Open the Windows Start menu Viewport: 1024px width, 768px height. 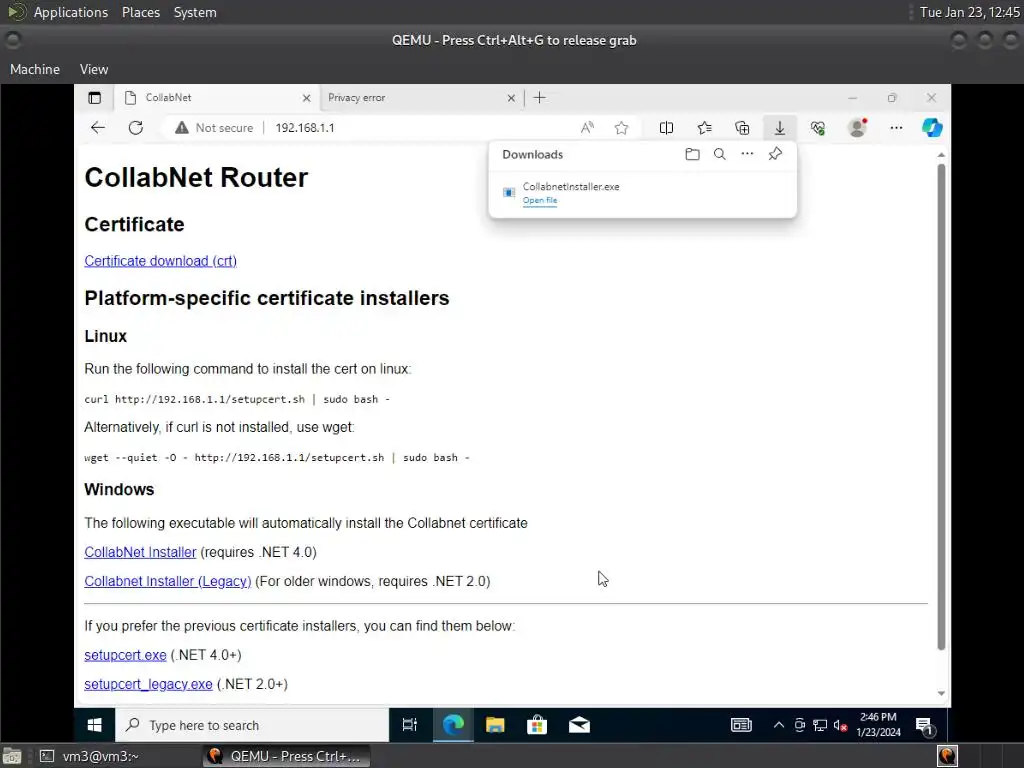[x=95, y=725]
